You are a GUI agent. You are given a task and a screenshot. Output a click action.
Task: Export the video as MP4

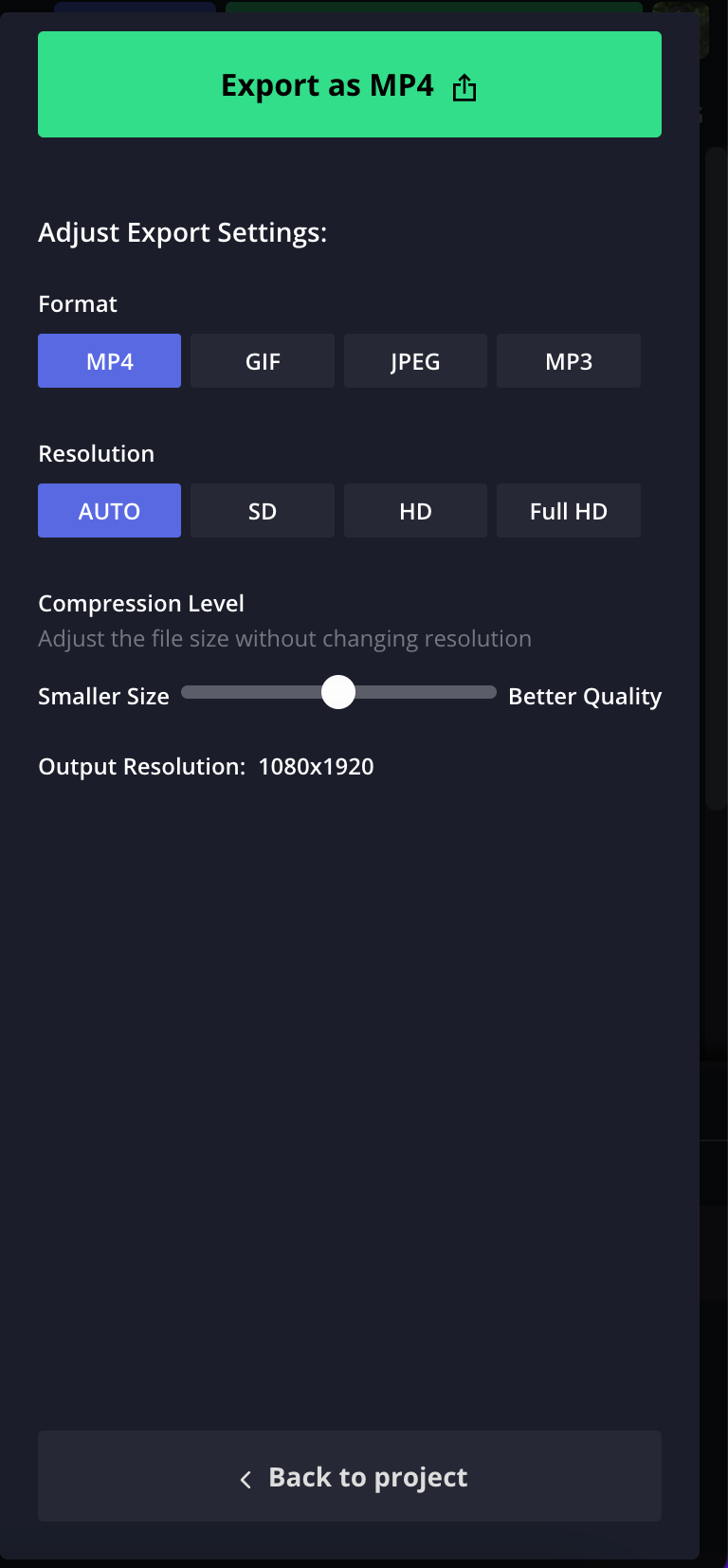pos(349,84)
